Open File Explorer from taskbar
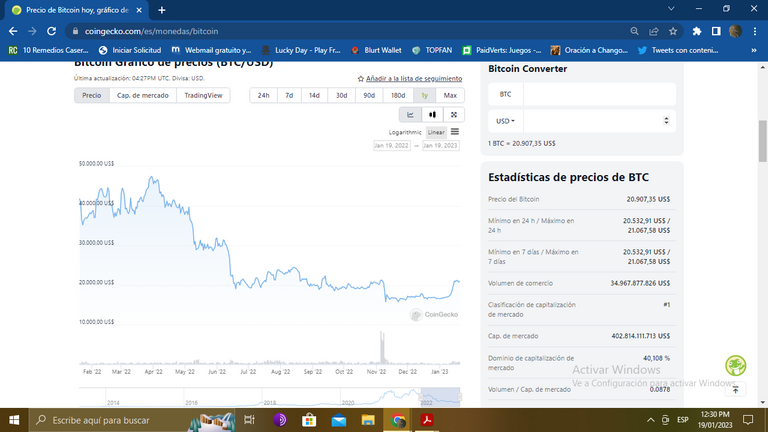This screenshot has width=768, height=432. [x=368, y=420]
